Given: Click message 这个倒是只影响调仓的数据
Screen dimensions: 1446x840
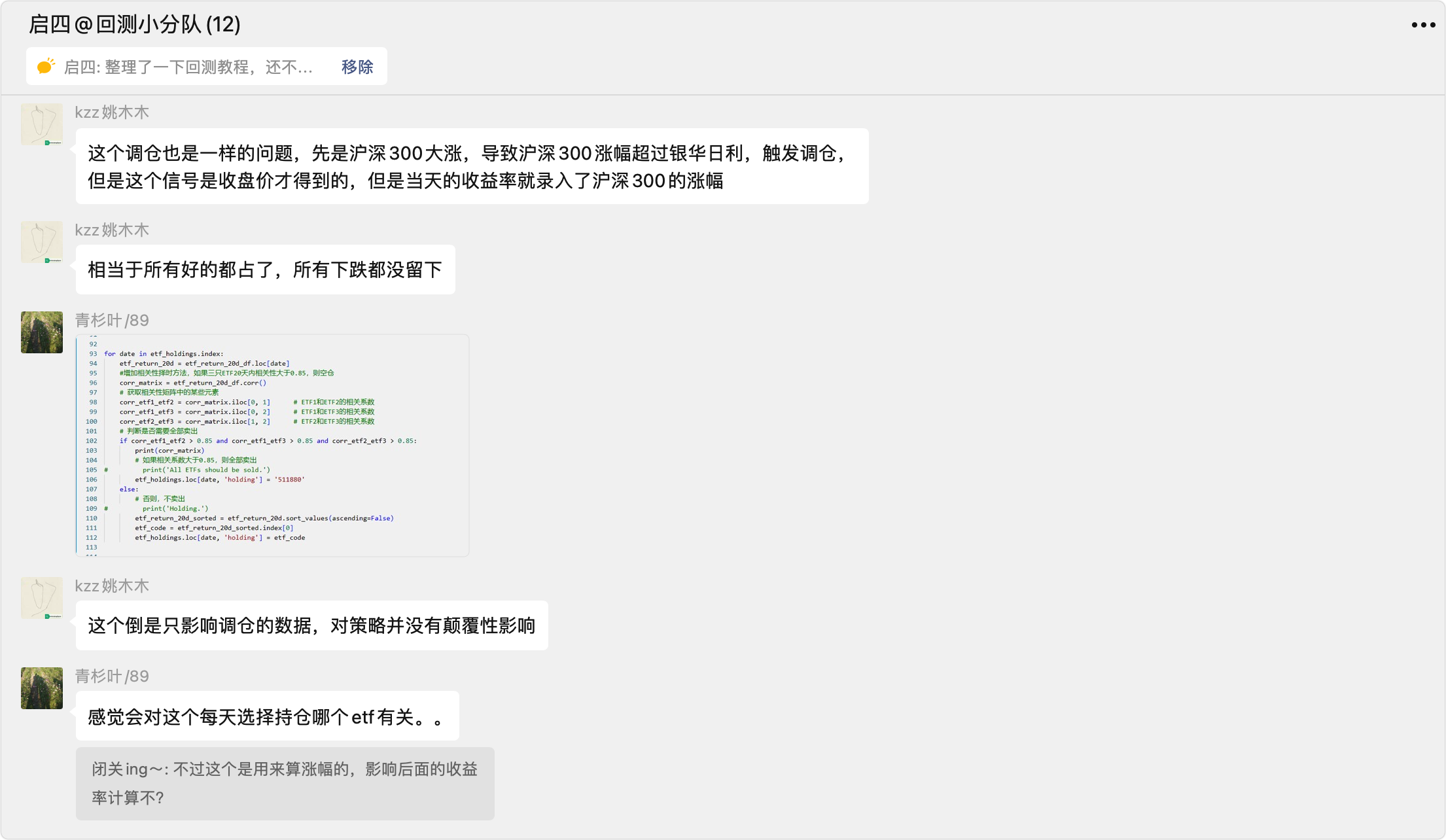Looking at the screenshot, I should coord(311,625).
